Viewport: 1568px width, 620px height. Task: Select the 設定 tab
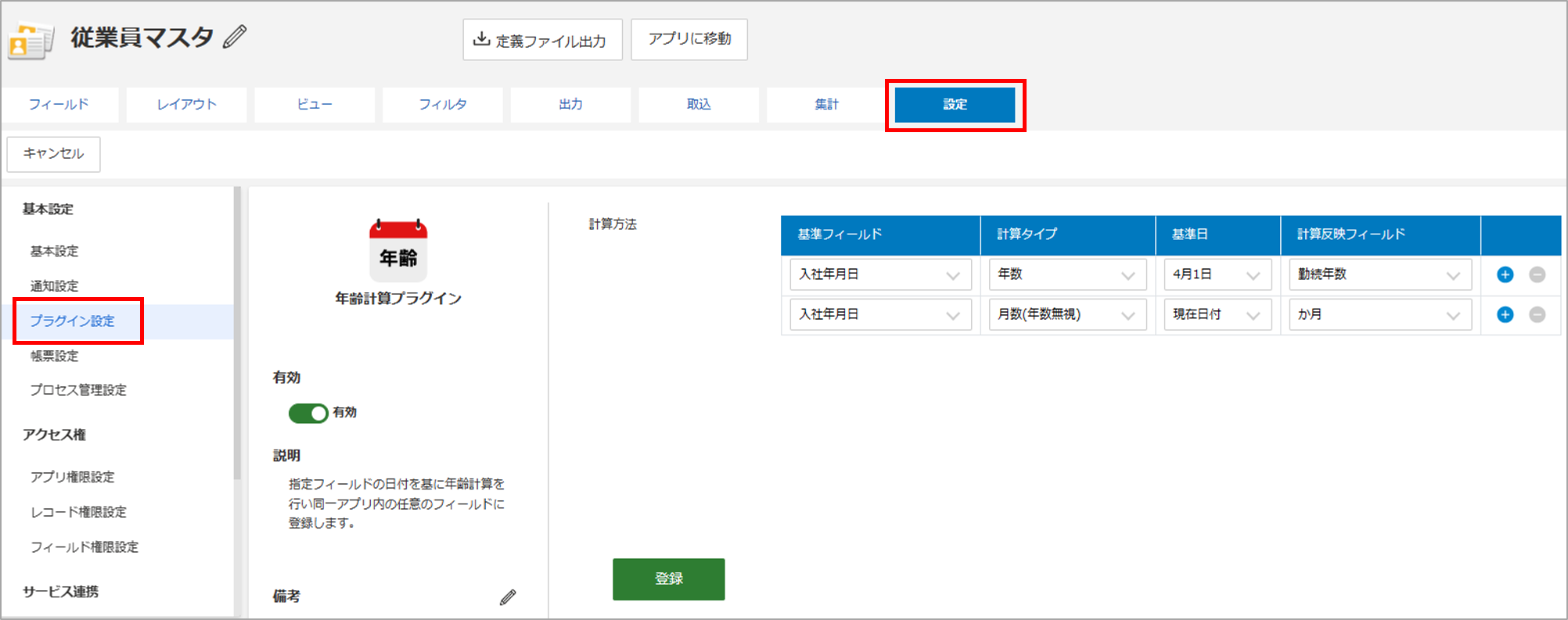[x=955, y=105]
